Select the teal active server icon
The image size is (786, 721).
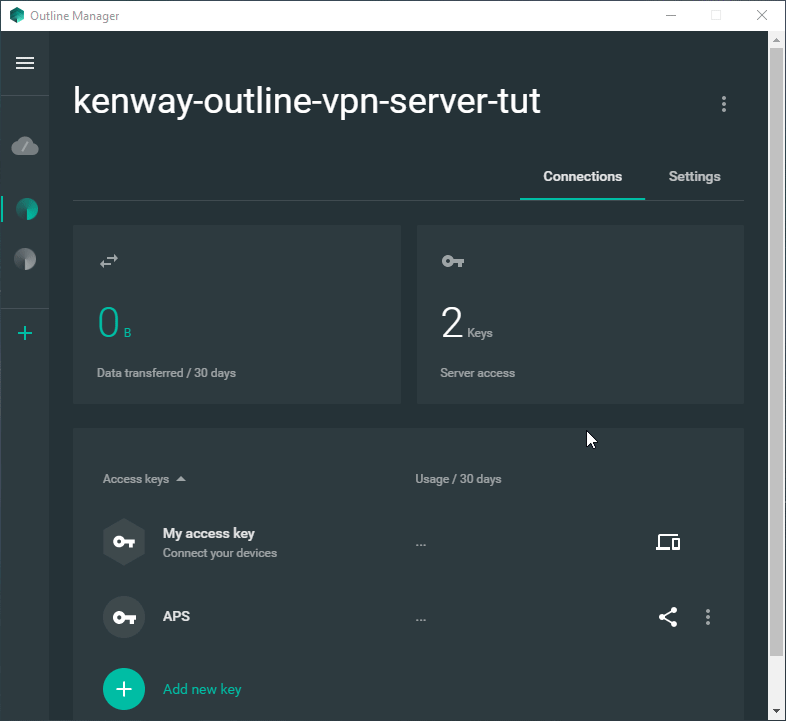tap(26, 209)
